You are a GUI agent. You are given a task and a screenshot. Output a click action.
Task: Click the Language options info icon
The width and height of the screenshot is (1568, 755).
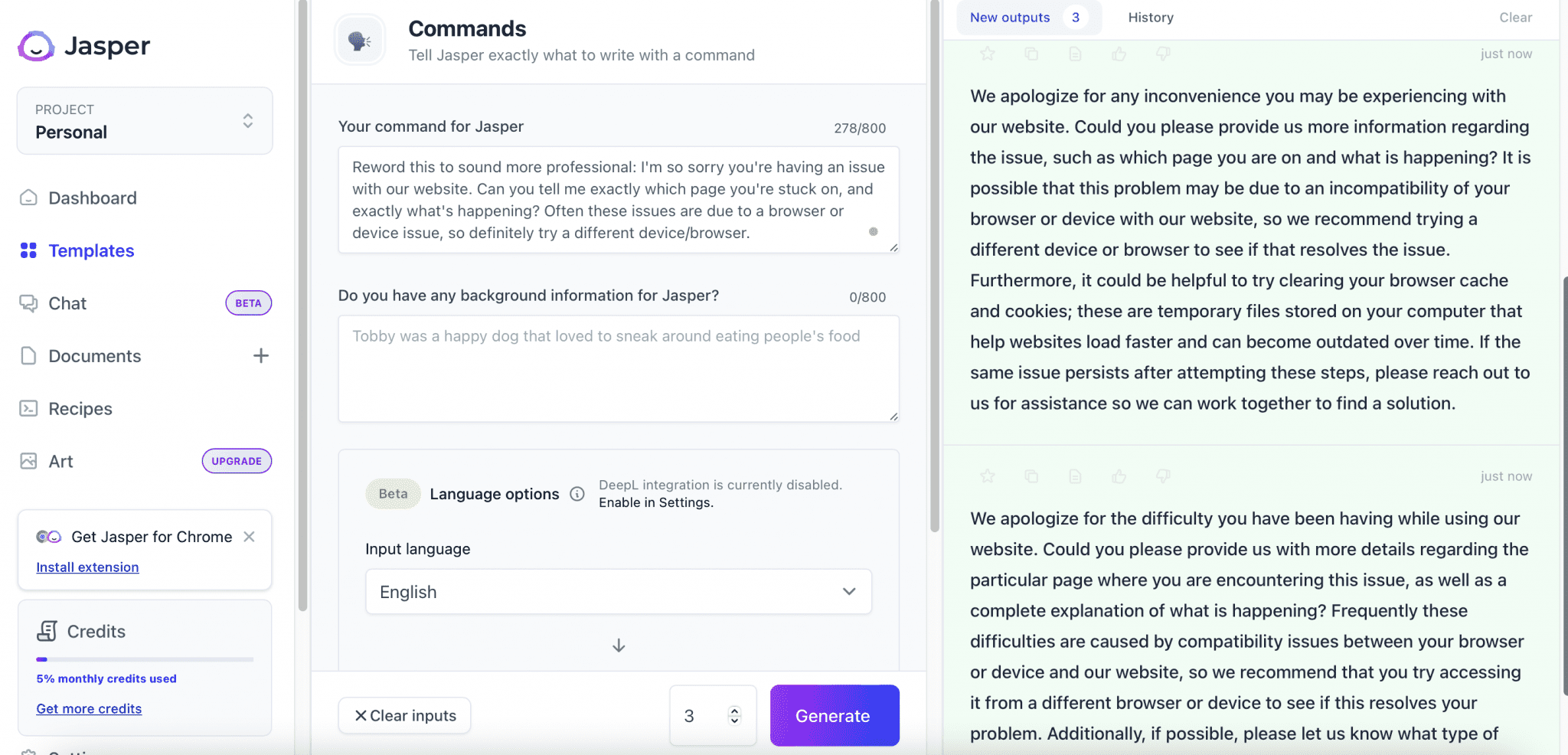click(577, 494)
